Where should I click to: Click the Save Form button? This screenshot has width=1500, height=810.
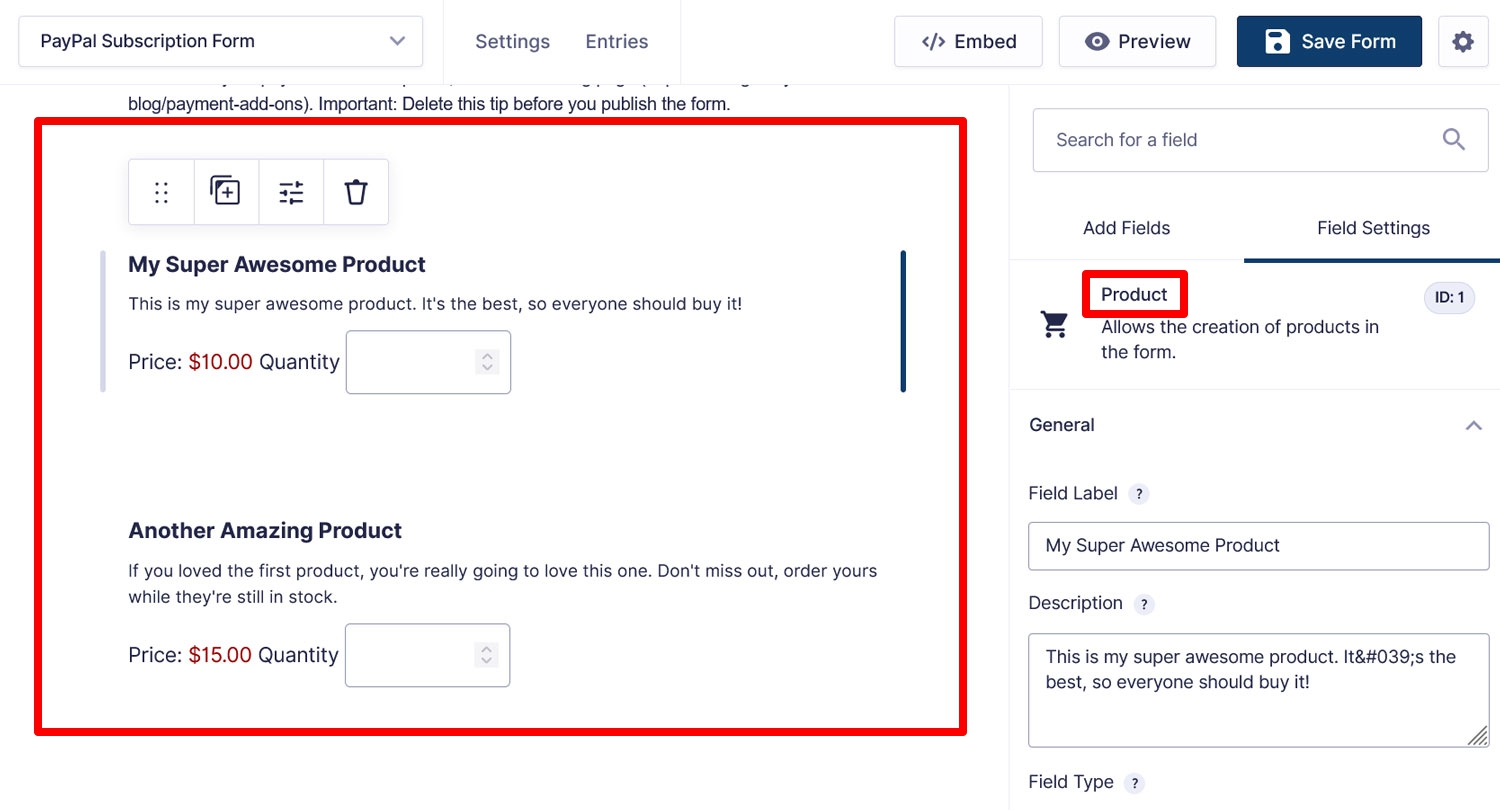click(1329, 42)
